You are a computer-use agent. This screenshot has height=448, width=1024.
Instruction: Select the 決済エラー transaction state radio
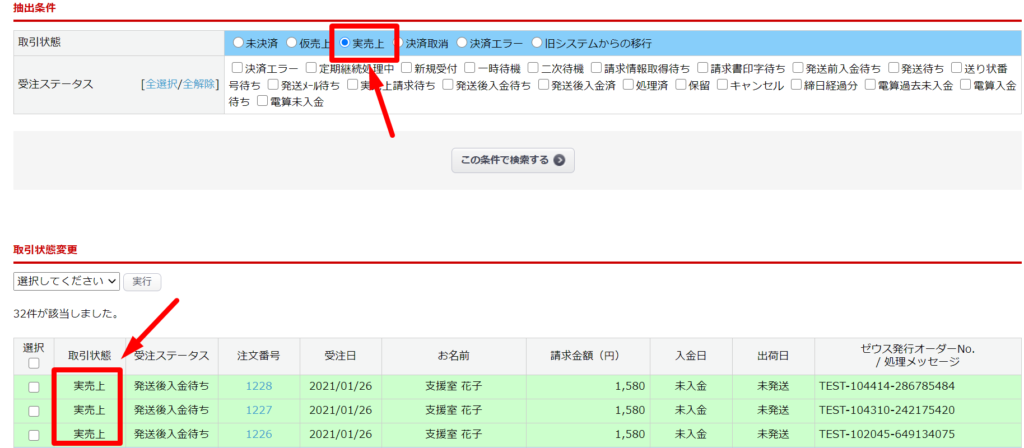point(463,43)
